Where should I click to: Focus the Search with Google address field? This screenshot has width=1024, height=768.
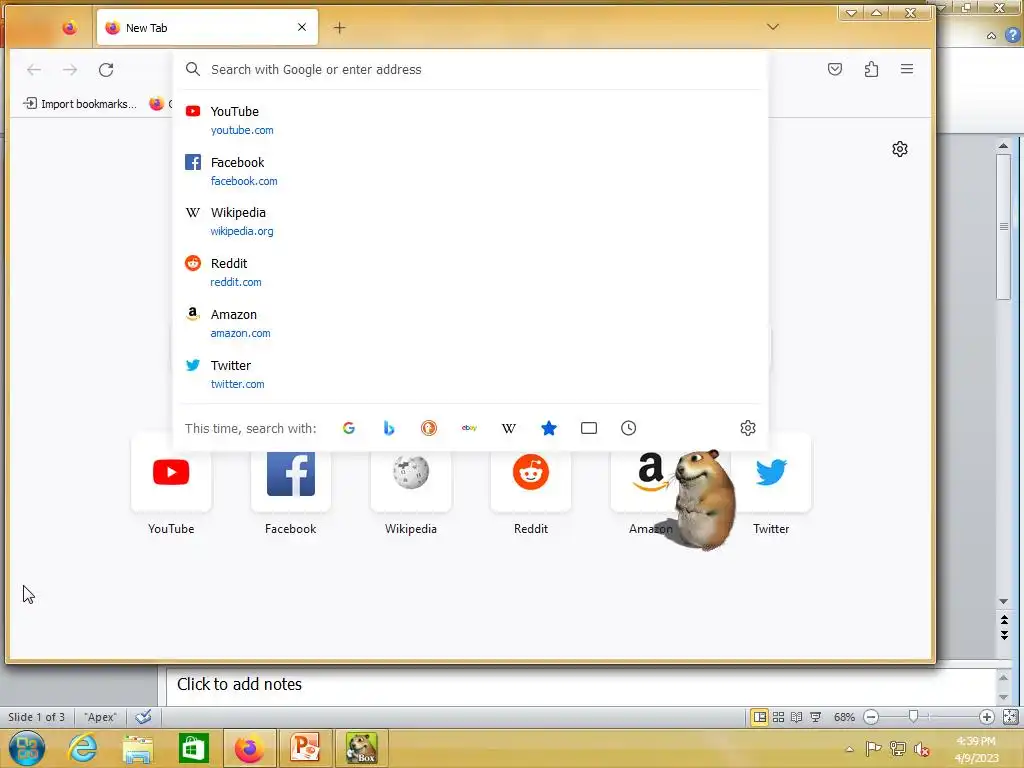pos(470,69)
